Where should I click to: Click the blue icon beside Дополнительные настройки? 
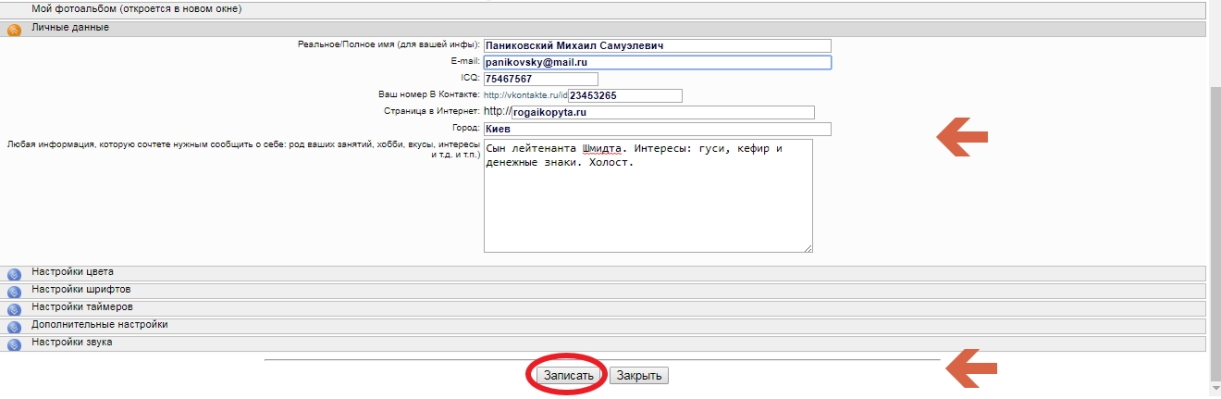(x=14, y=327)
